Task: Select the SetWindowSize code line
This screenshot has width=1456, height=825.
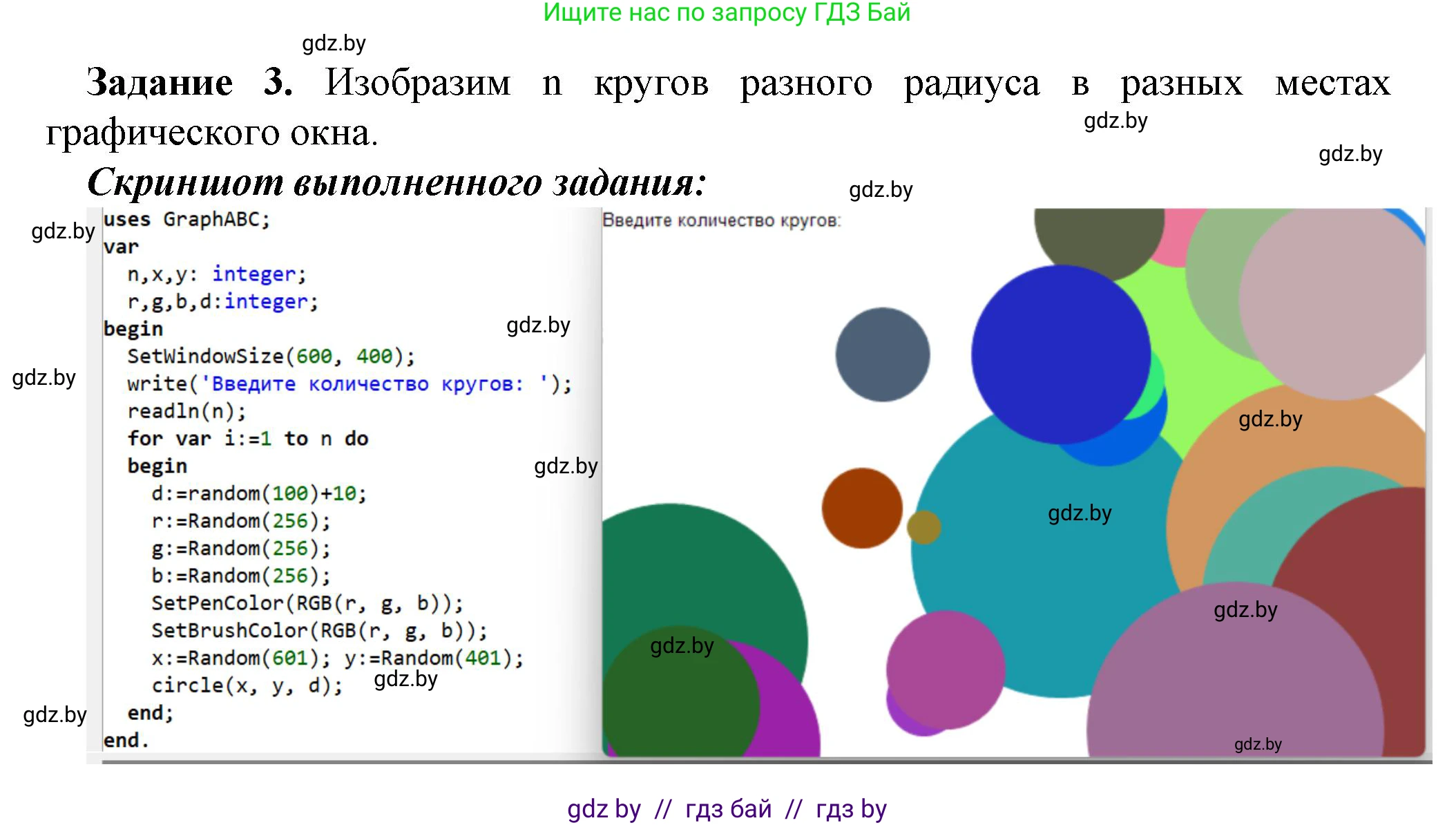Action: click(x=269, y=357)
